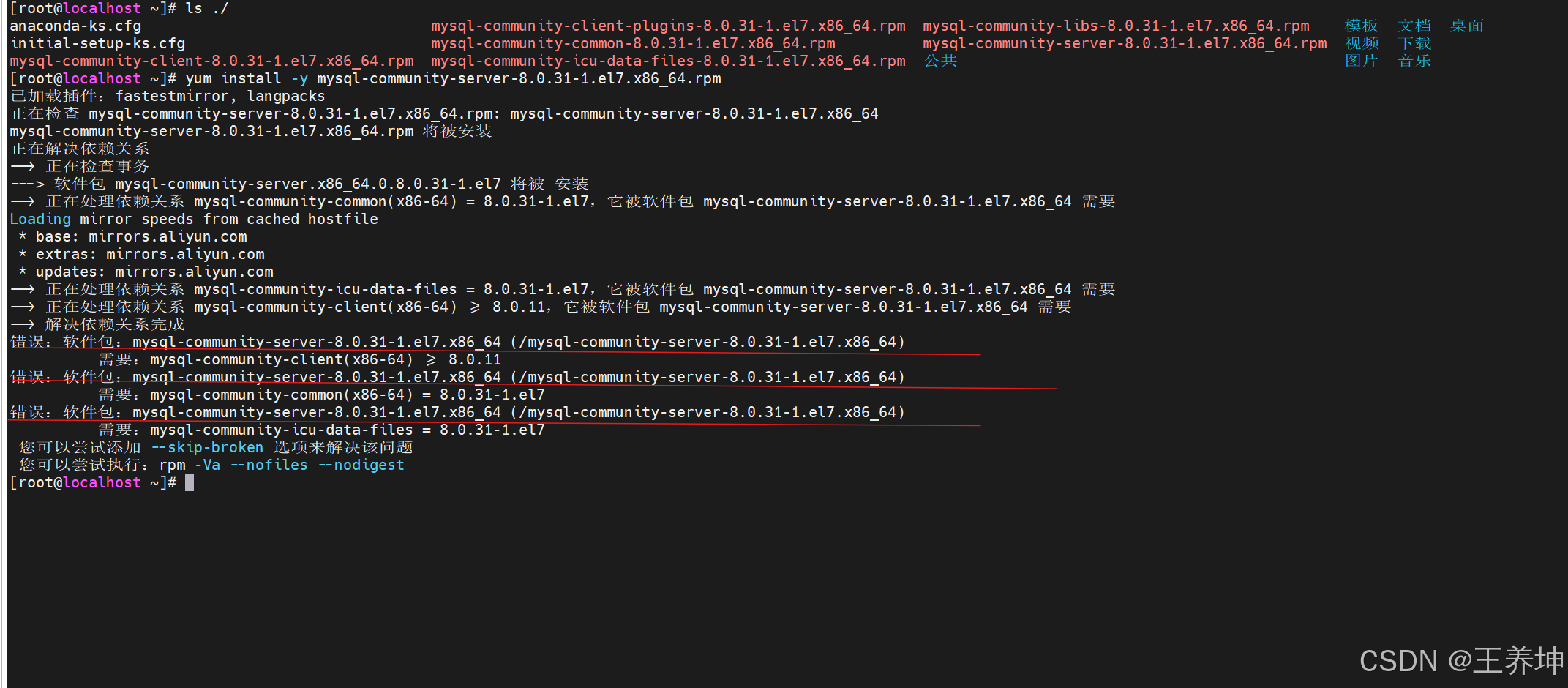Click the 下载 directory name

click(x=1414, y=44)
